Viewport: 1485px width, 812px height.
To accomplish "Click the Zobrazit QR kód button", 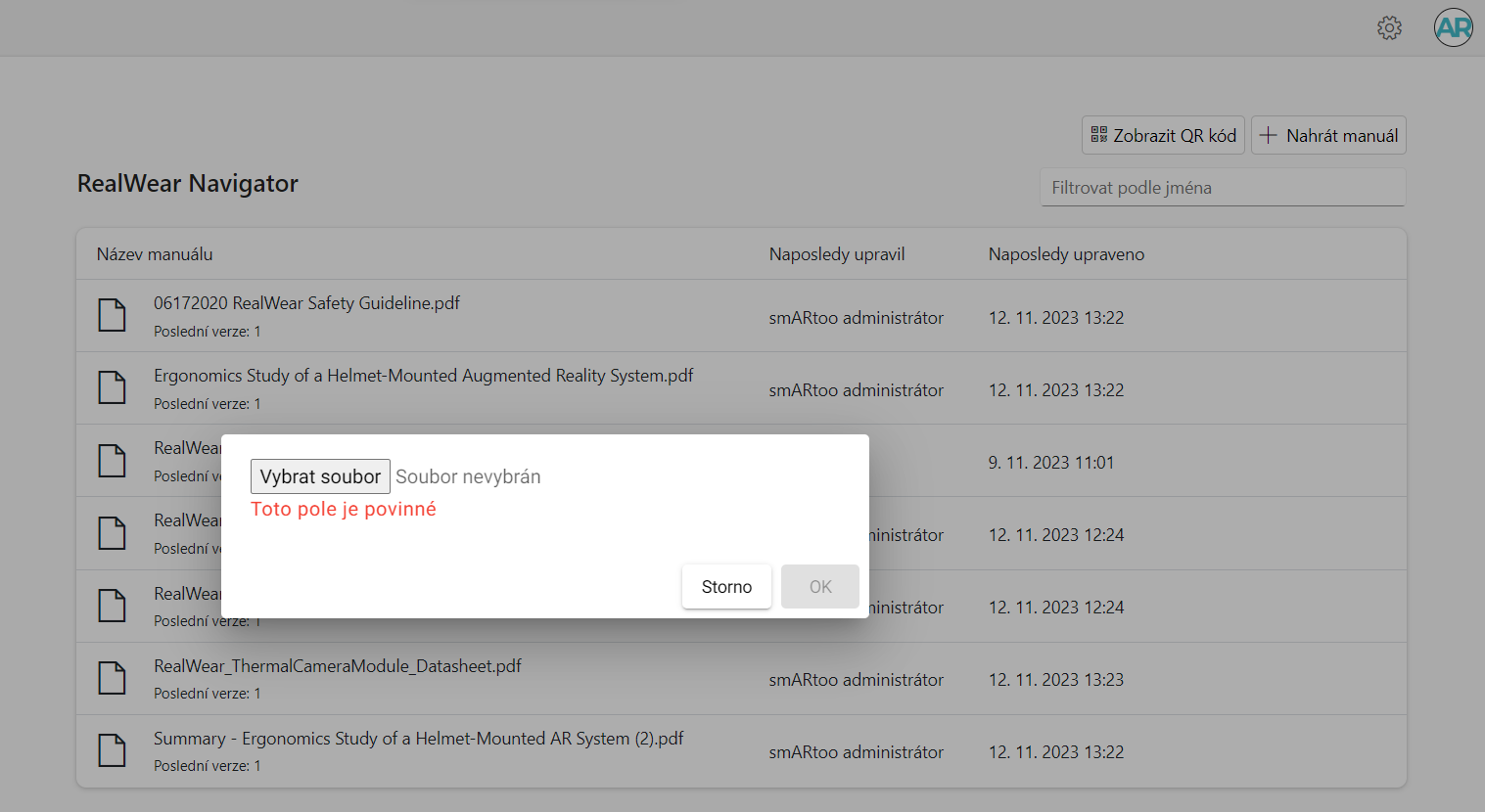I will [1163, 135].
